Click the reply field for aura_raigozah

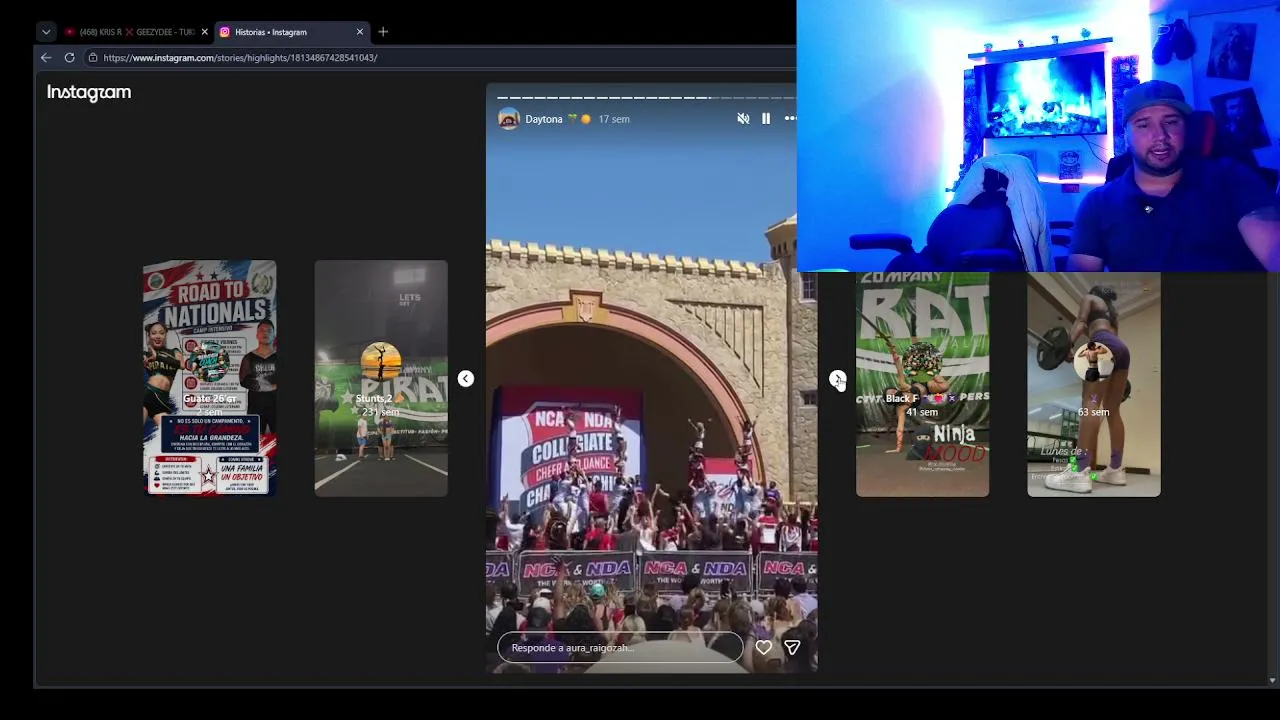point(620,648)
